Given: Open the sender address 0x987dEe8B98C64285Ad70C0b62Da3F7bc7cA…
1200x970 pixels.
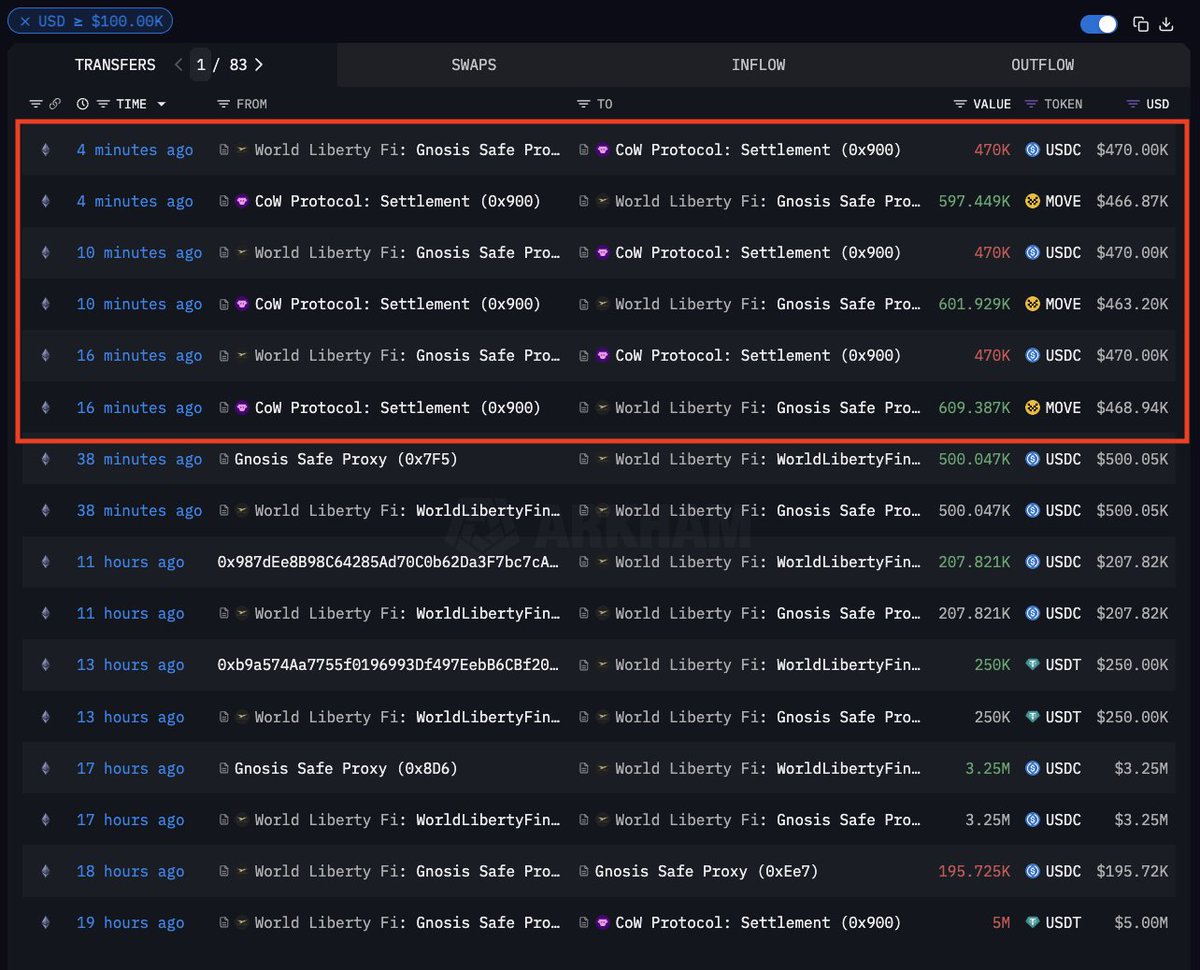Looking at the screenshot, I should coord(388,562).
